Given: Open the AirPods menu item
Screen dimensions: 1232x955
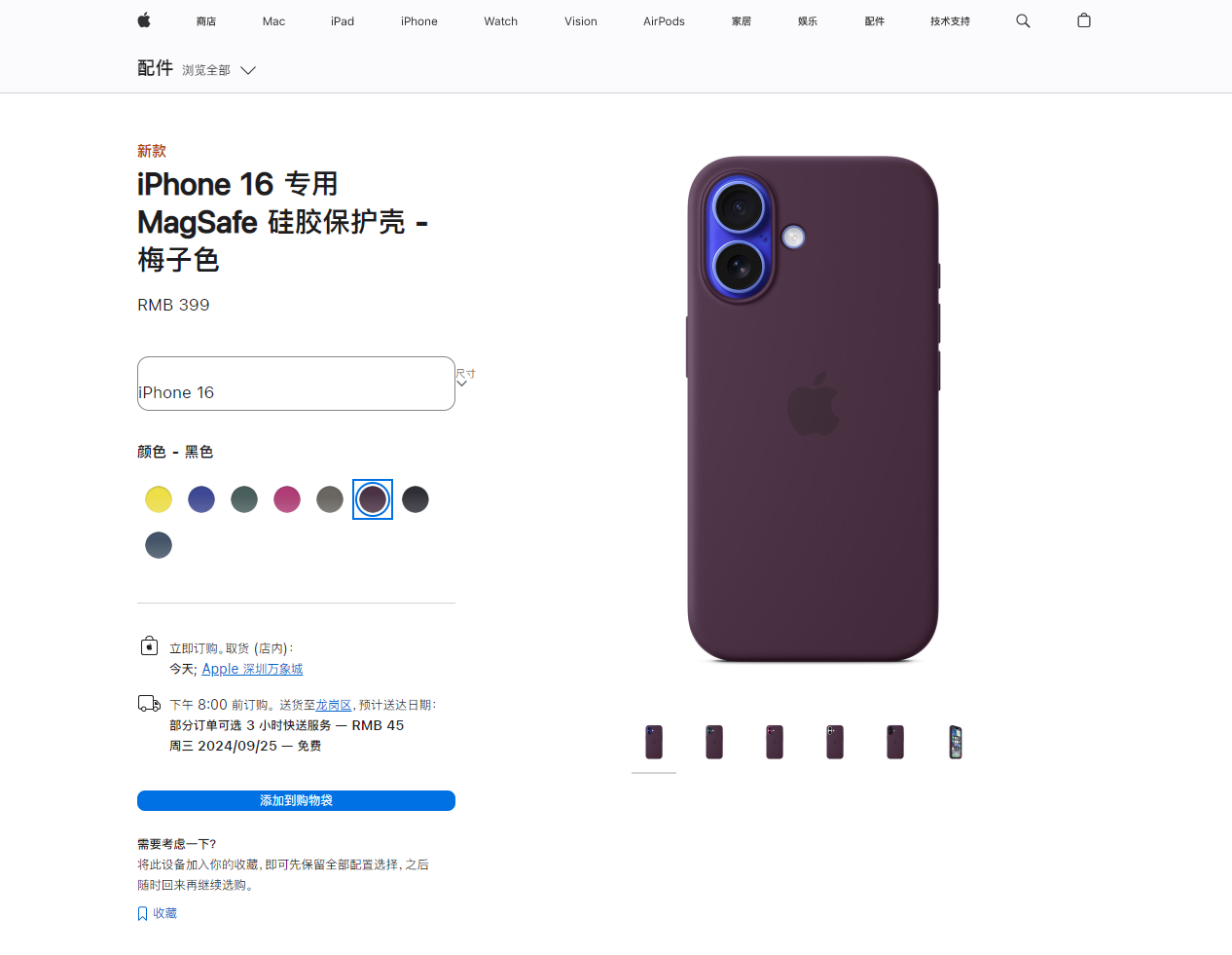Looking at the screenshot, I should coord(664,20).
